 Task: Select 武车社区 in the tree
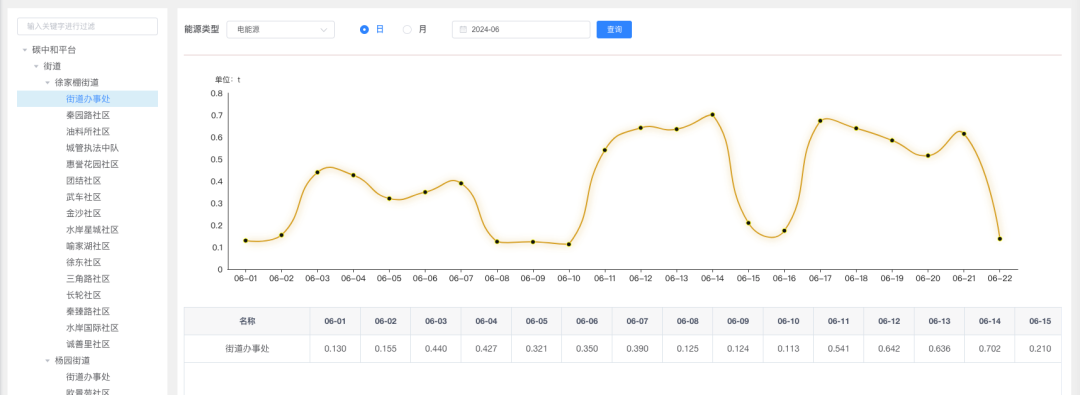83,197
